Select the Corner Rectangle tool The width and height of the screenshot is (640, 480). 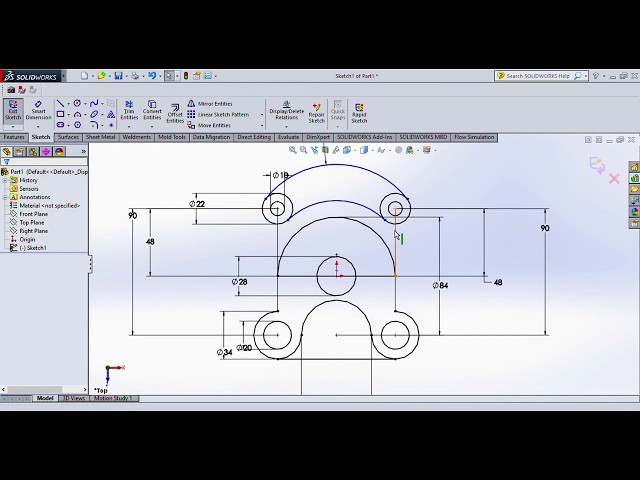point(60,114)
